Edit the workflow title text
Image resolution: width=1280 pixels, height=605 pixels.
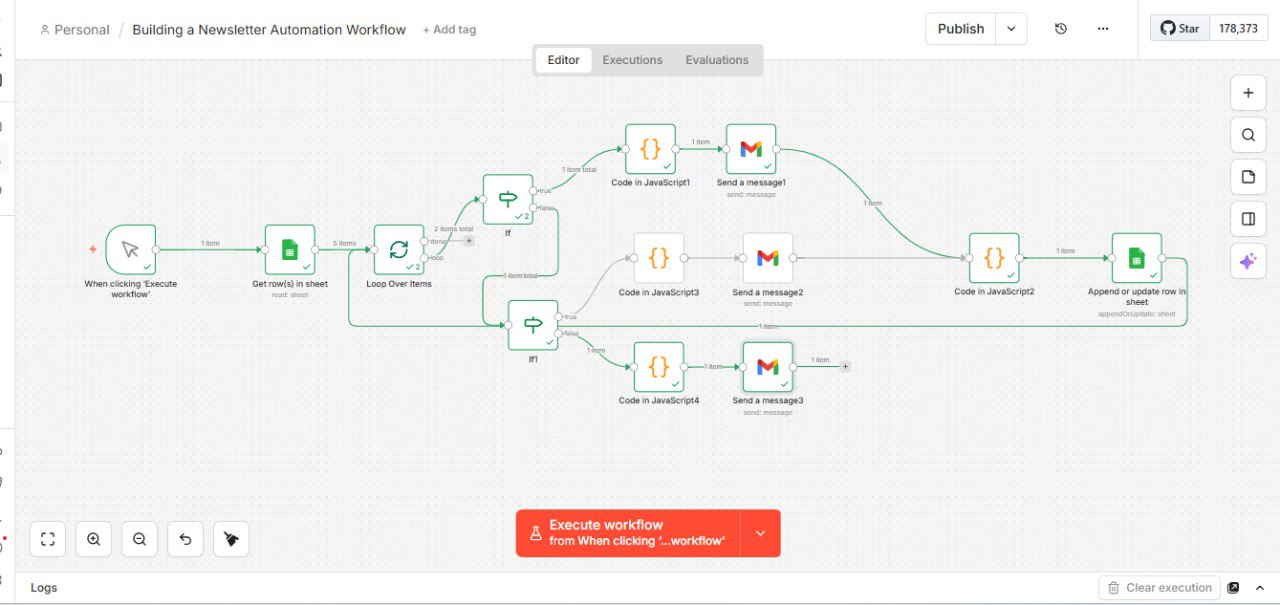tap(269, 30)
